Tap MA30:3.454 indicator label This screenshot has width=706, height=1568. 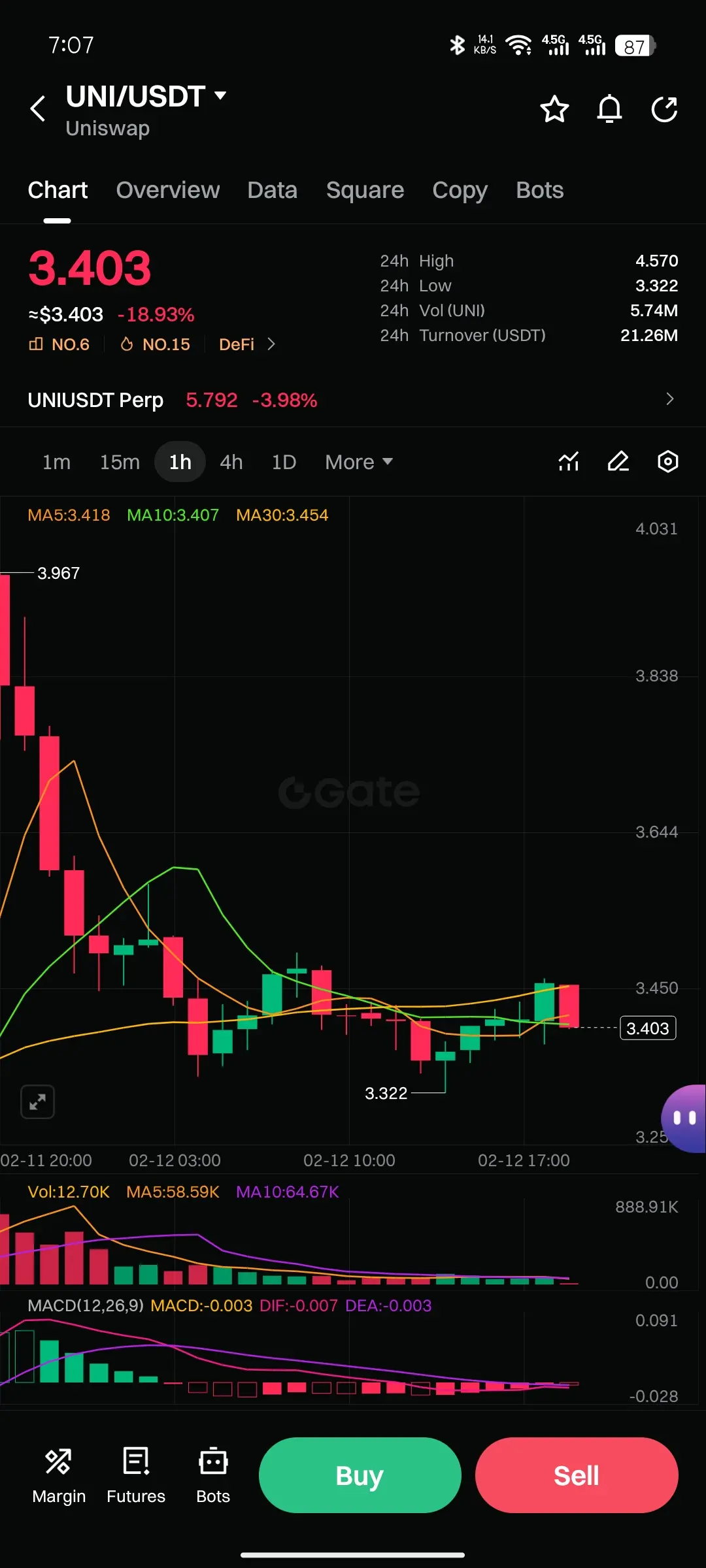282,515
